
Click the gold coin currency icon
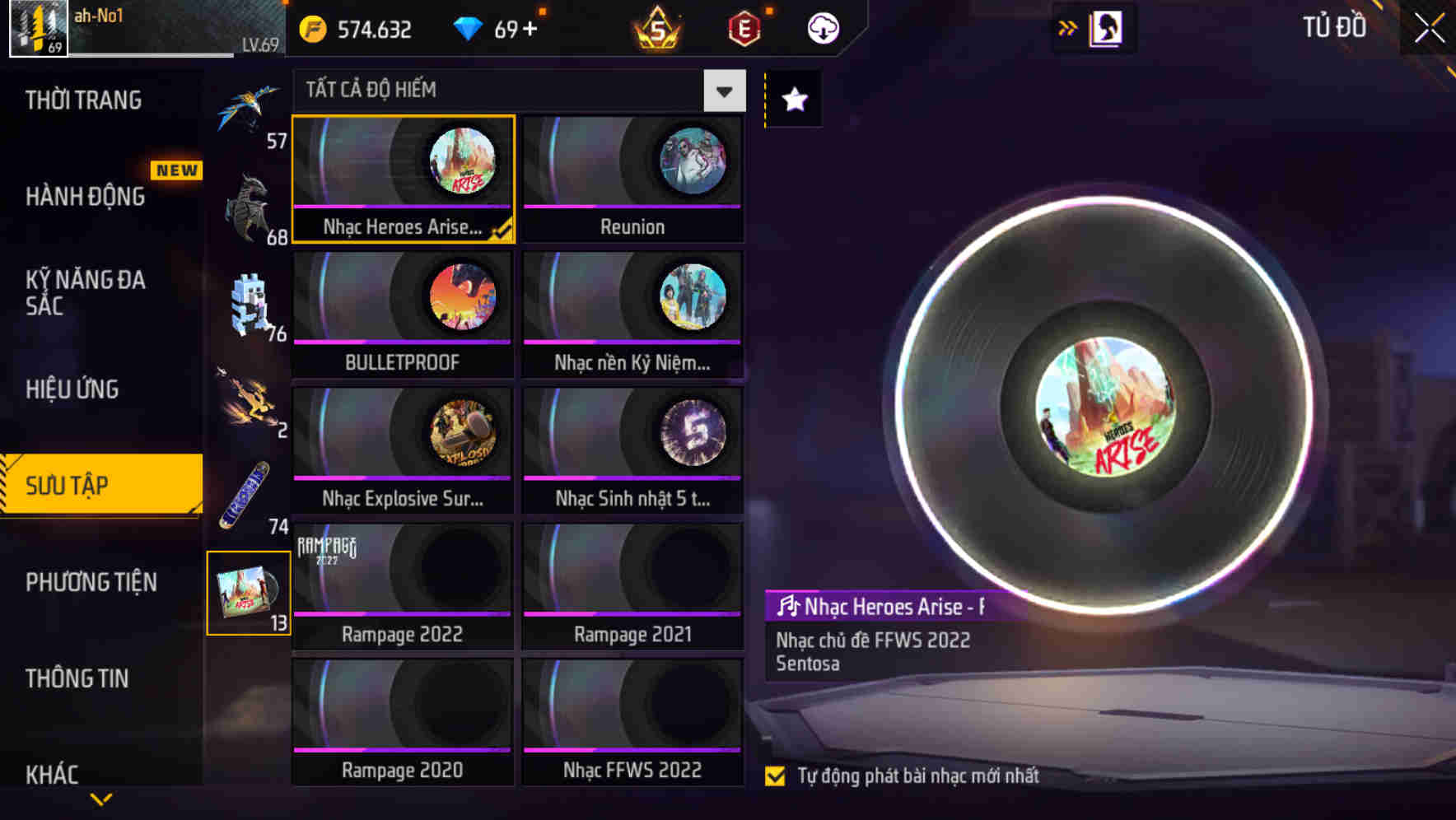(313, 30)
